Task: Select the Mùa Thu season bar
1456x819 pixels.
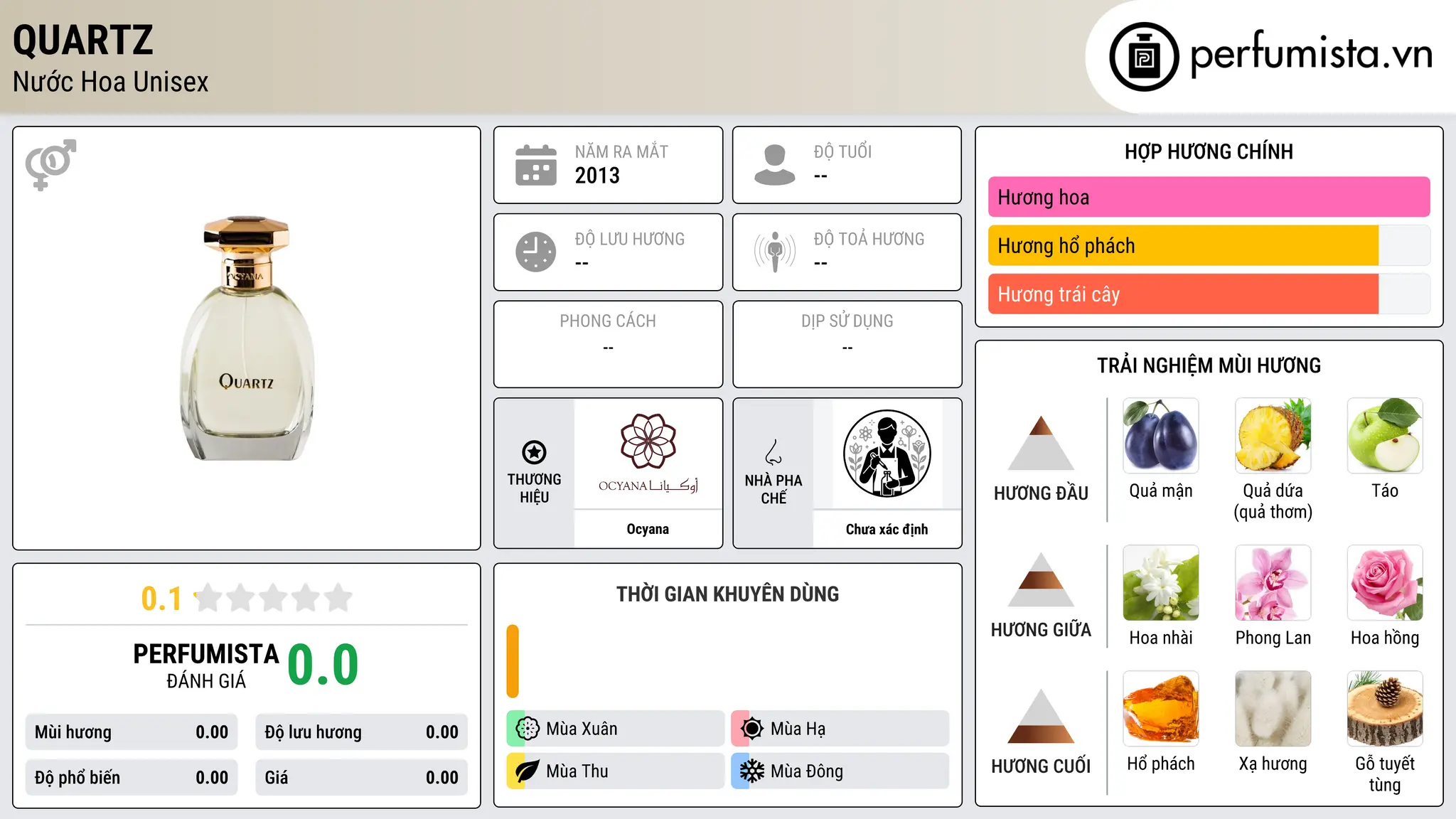Action: coord(616,771)
